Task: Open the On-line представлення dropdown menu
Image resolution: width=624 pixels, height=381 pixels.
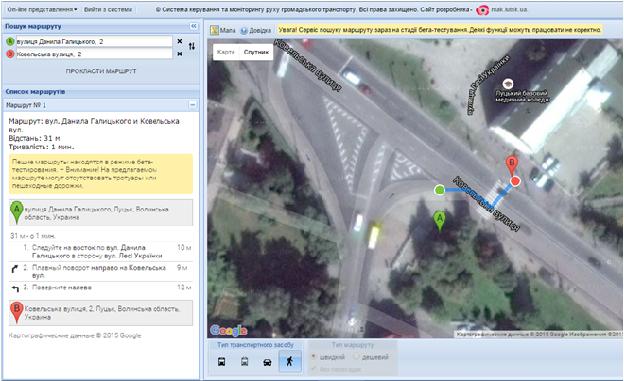Action: coord(43,9)
